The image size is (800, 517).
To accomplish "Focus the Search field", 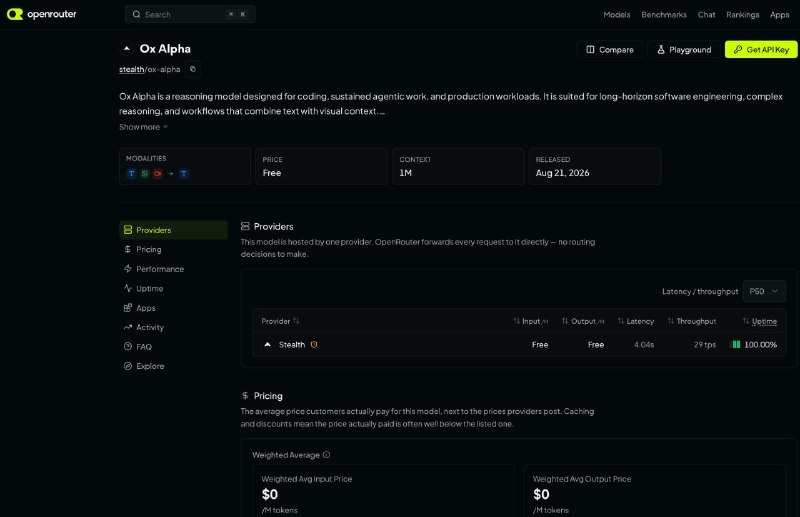I will coord(190,14).
